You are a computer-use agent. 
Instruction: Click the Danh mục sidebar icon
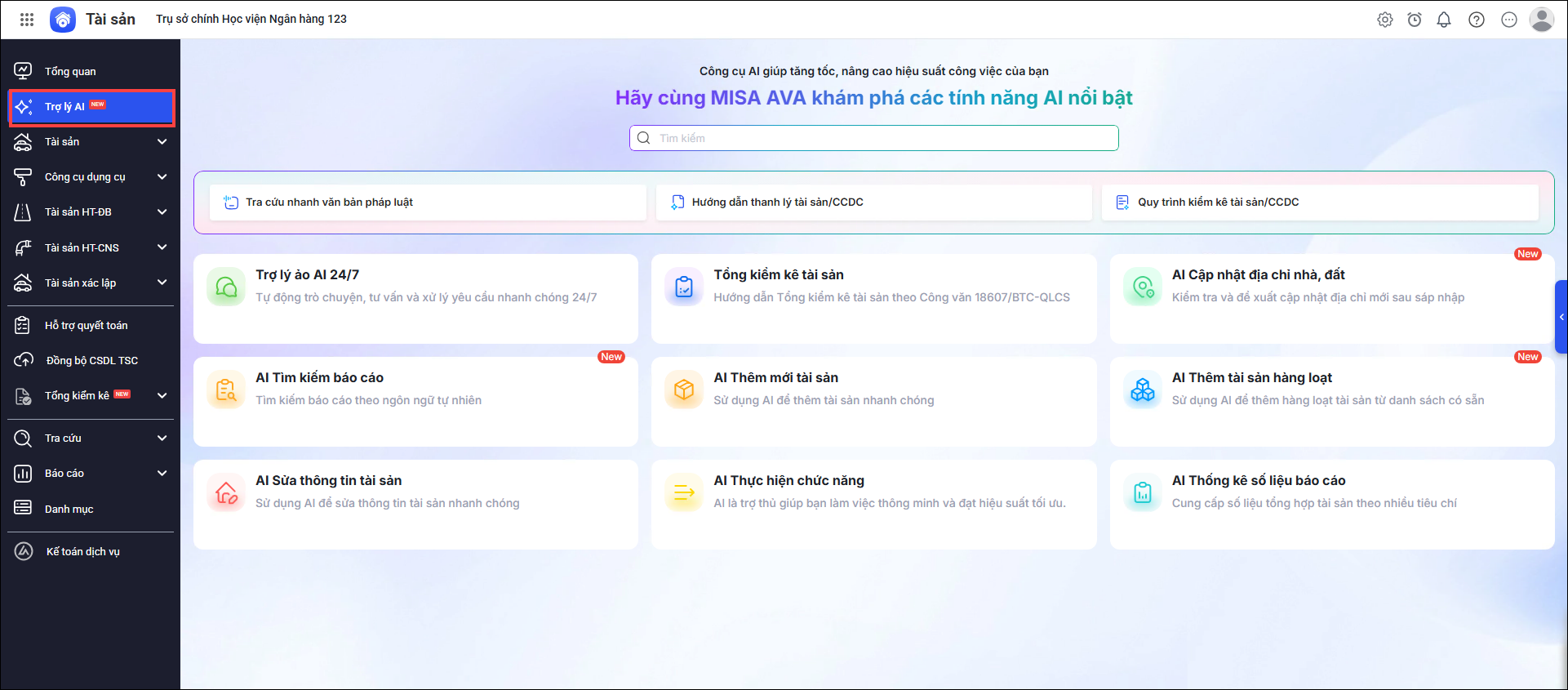pyautogui.click(x=23, y=509)
